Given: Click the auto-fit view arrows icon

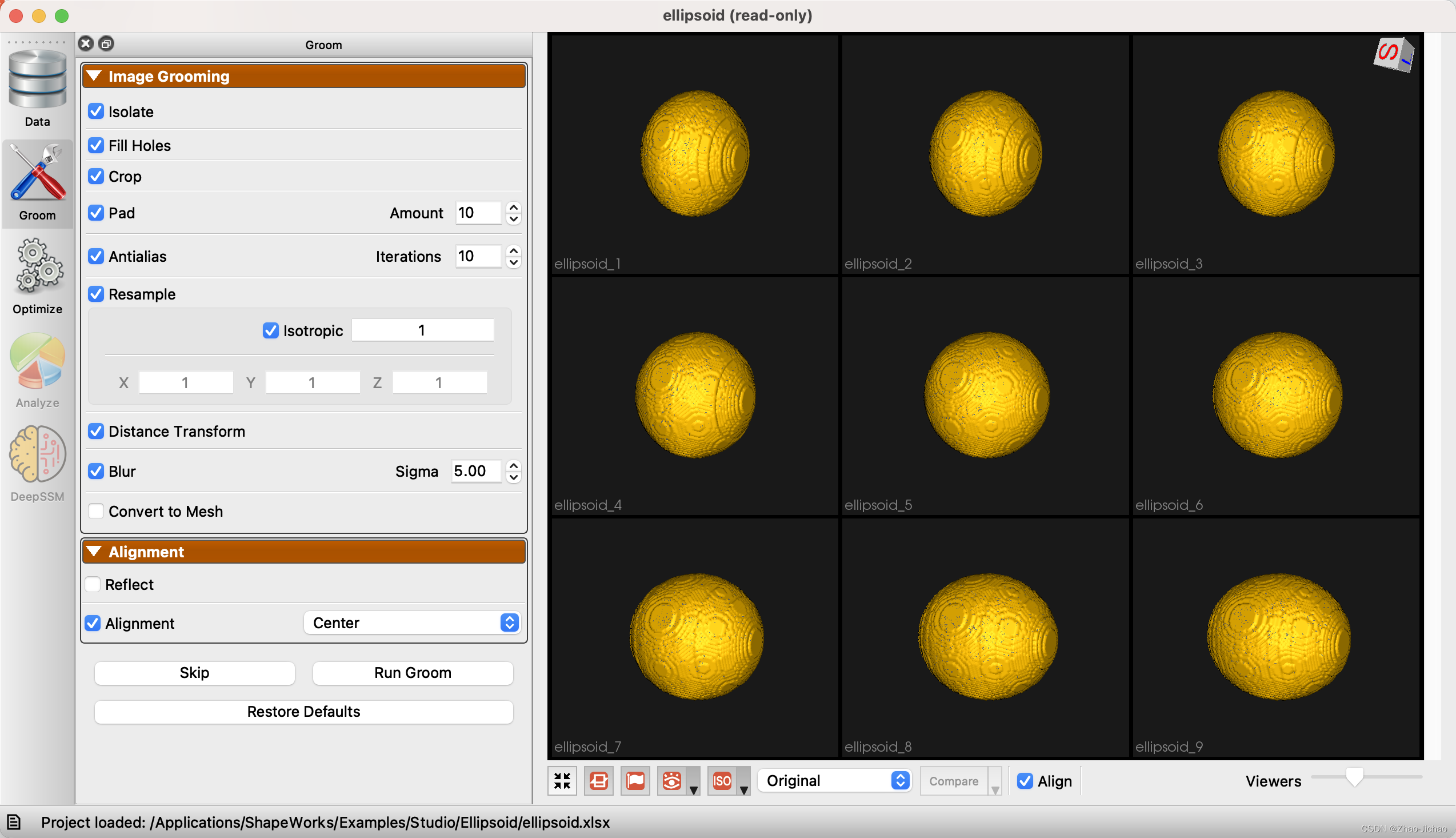Looking at the screenshot, I should [x=562, y=781].
